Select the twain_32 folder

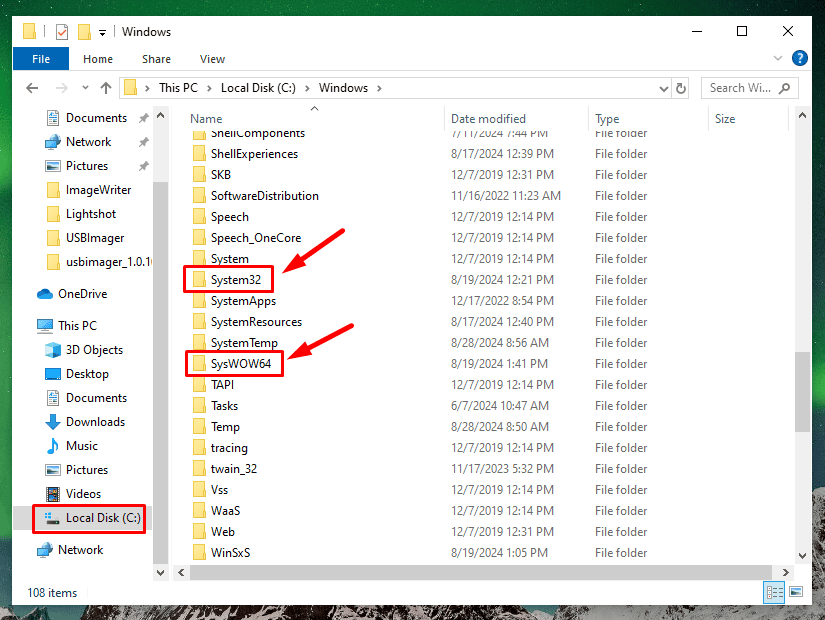[234, 469]
